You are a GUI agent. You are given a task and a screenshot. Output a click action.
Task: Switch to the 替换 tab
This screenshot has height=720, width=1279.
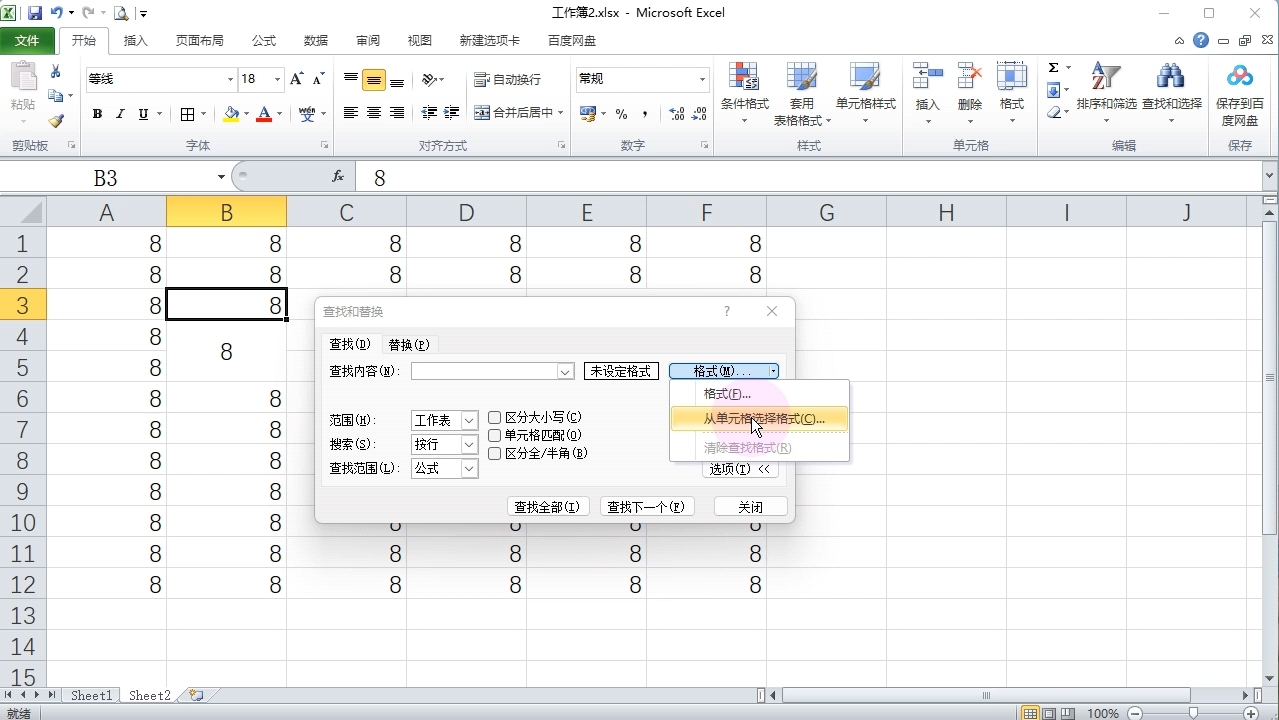[408, 344]
